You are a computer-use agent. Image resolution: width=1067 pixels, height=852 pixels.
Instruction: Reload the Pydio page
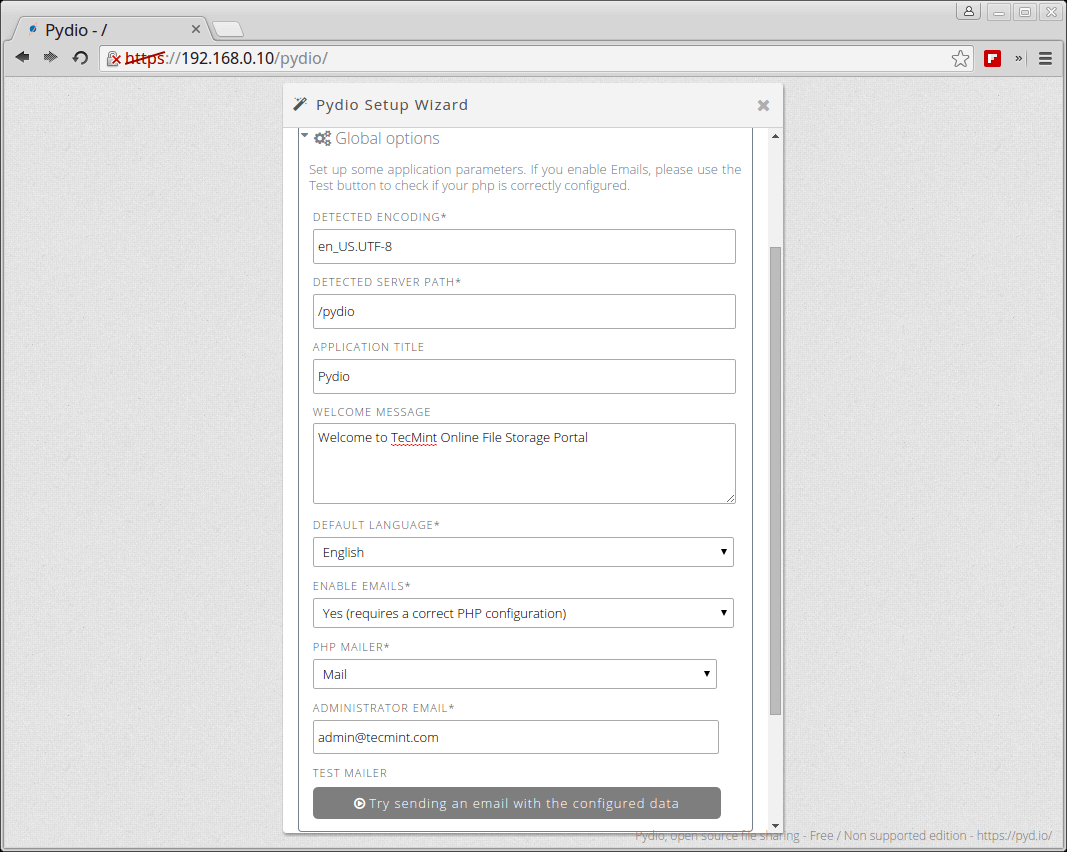click(x=80, y=58)
